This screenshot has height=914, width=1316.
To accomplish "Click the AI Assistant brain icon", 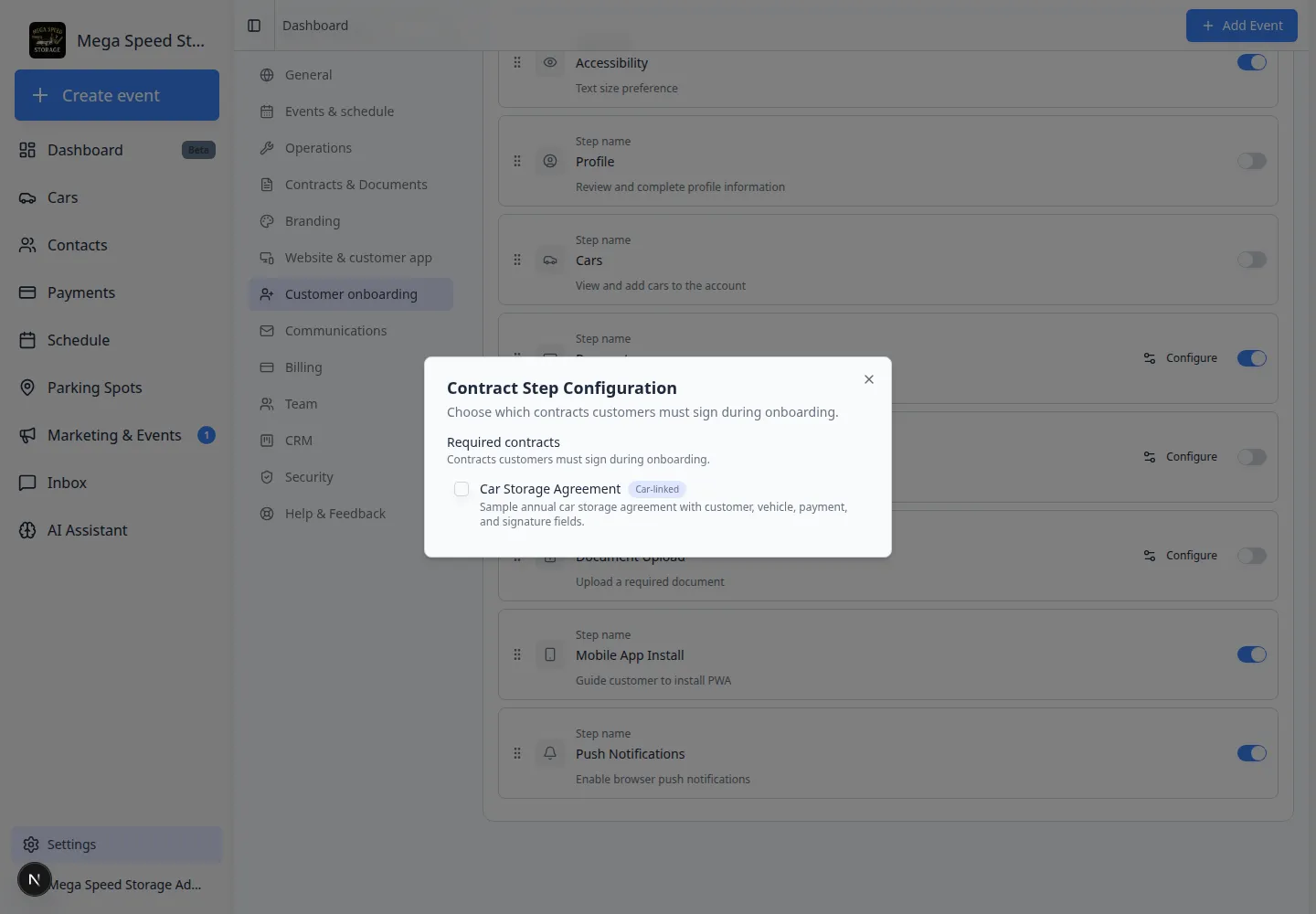I will [x=27, y=530].
